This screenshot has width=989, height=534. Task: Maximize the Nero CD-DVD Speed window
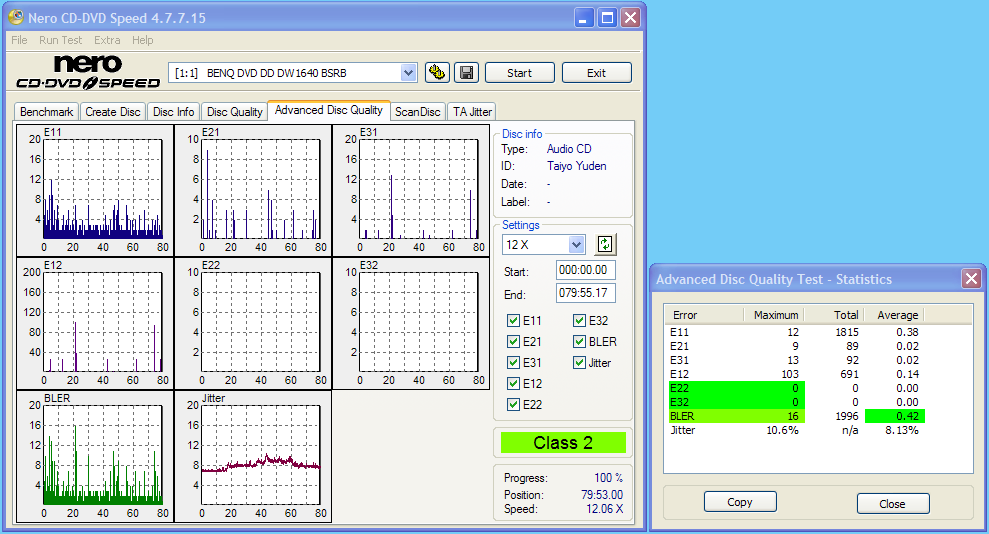[607, 18]
